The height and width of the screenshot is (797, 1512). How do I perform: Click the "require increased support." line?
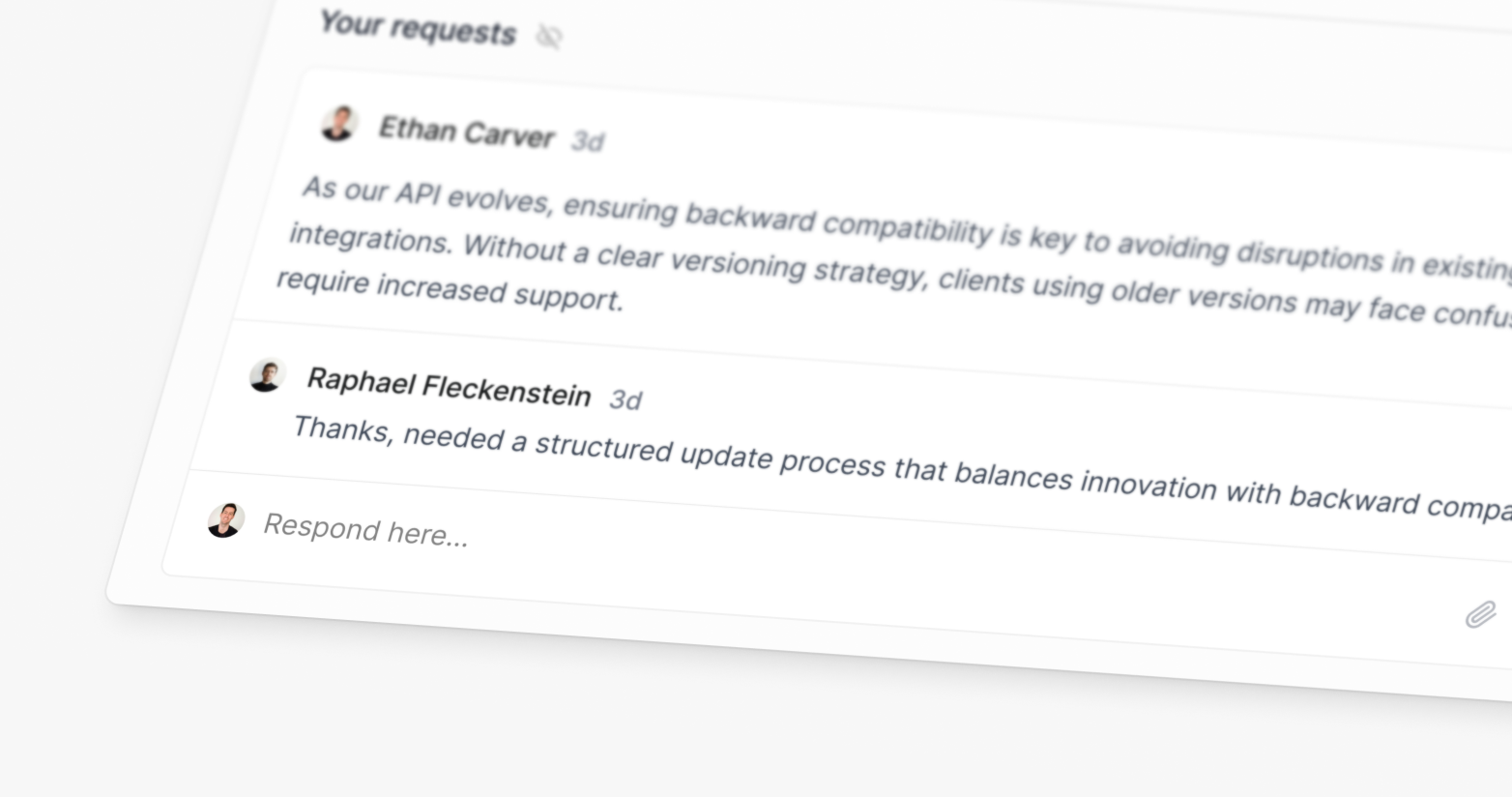pyautogui.click(x=450, y=290)
